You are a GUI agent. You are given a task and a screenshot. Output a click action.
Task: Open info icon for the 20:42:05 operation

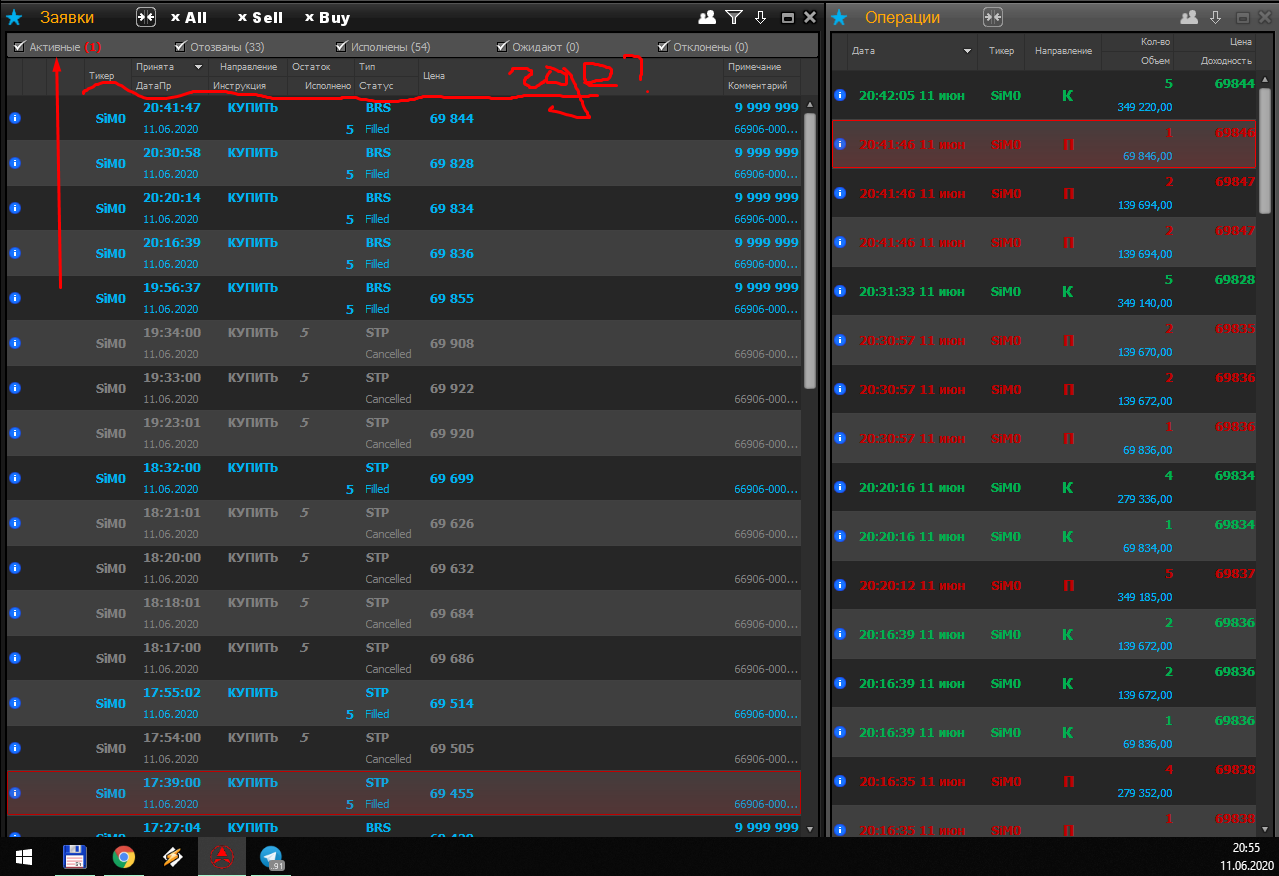click(840, 95)
